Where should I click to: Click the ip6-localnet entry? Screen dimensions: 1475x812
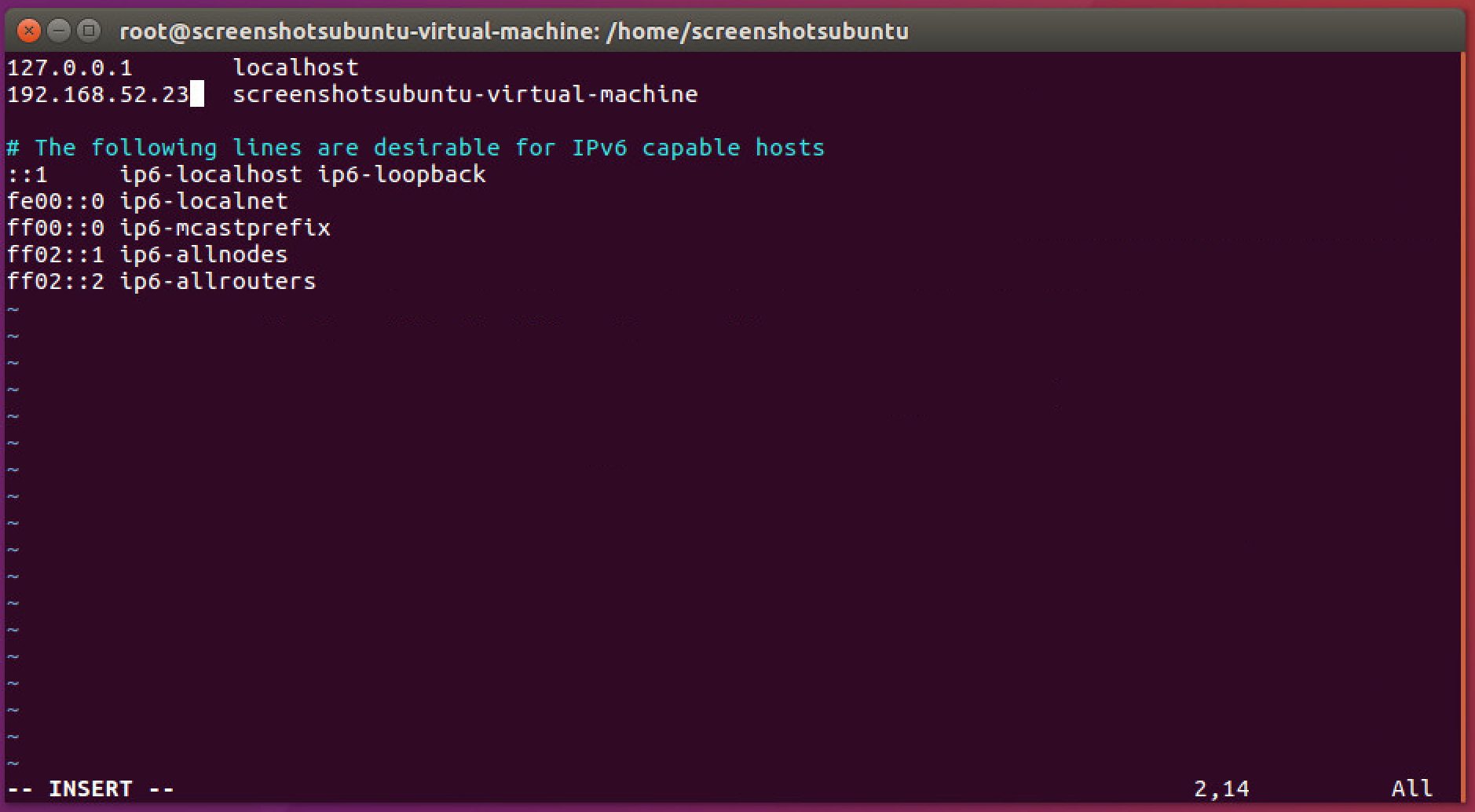pyautogui.click(x=203, y=201)
